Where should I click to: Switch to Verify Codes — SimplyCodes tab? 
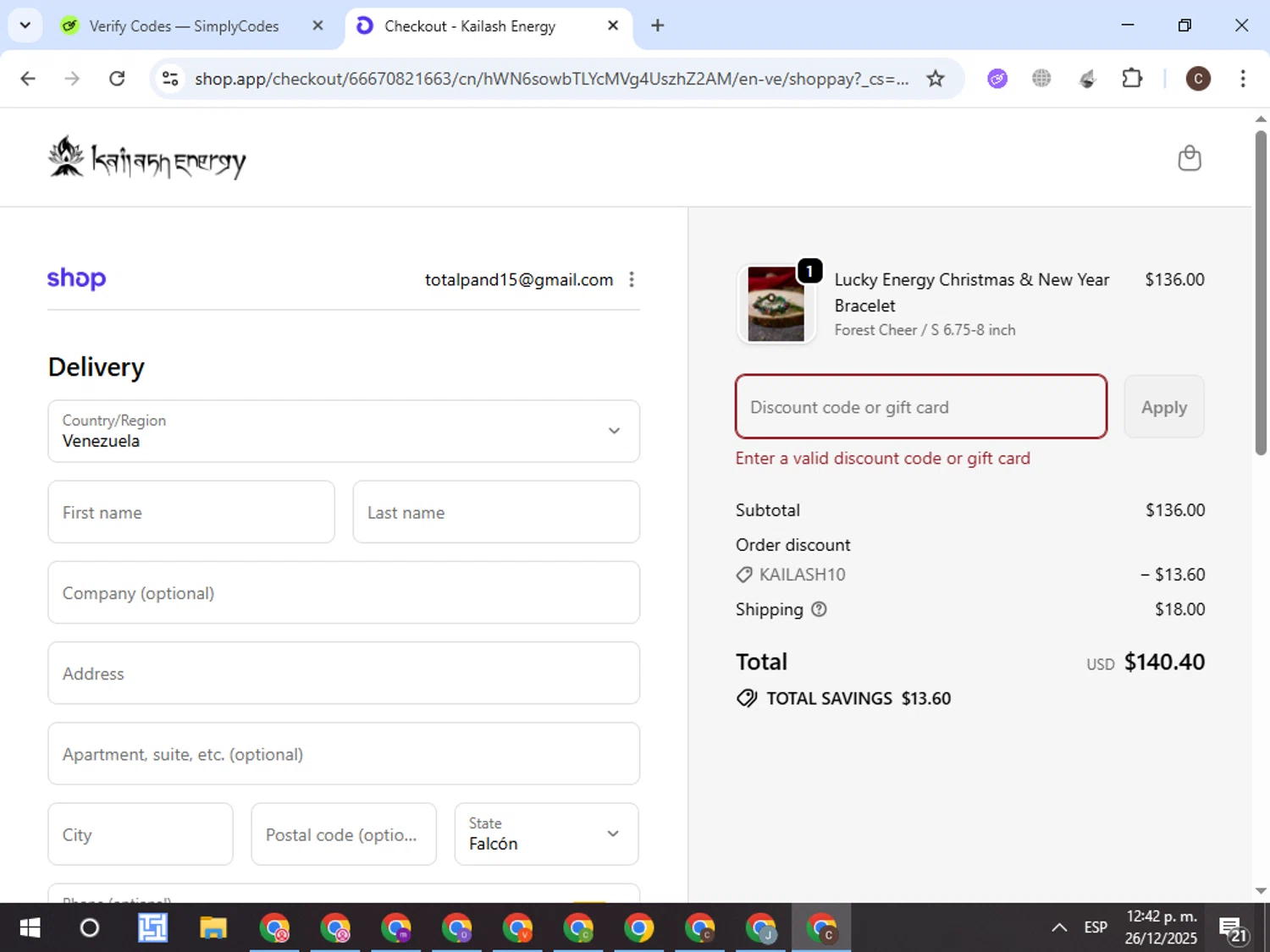[183, 25]
